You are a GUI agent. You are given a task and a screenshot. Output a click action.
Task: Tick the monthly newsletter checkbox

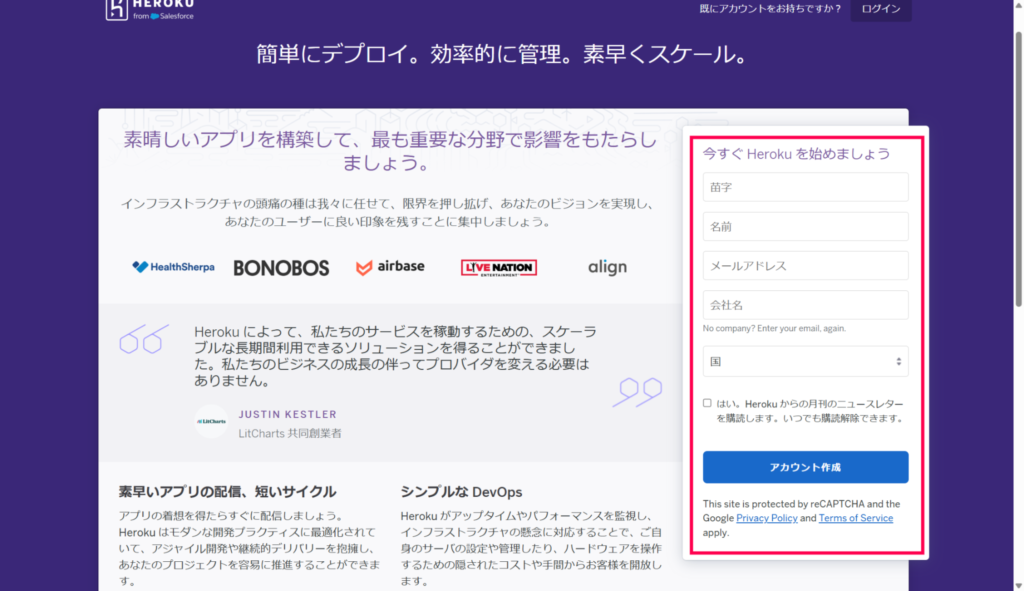(x=707, y=403)
